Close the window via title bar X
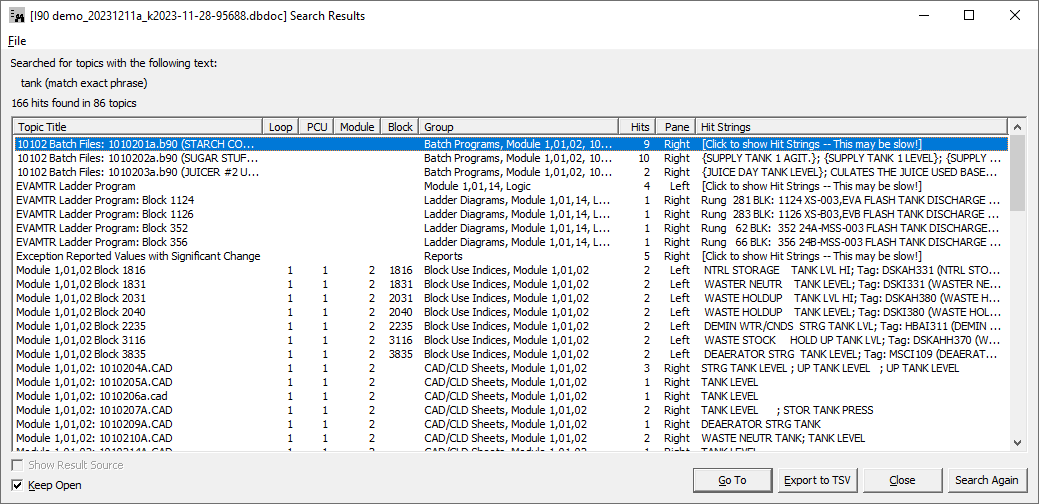This screenshot has height=504, width=1039. coord(1014,15)
